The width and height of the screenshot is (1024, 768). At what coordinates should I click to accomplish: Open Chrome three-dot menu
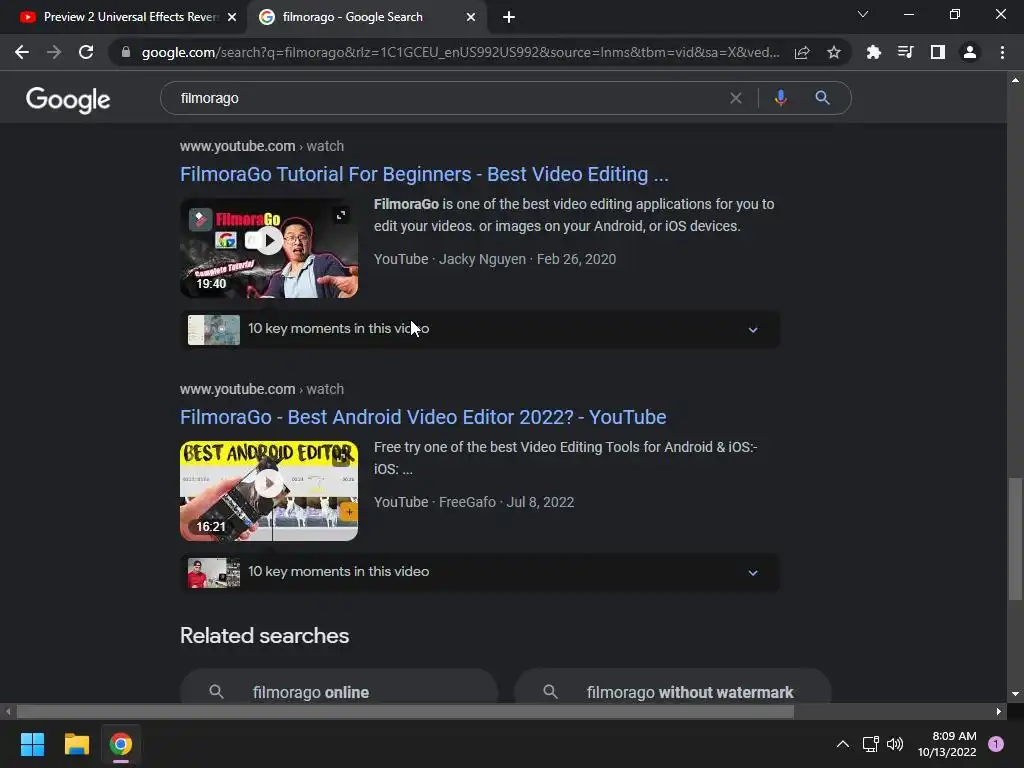pyautogui.click(x=1002, y=52)
